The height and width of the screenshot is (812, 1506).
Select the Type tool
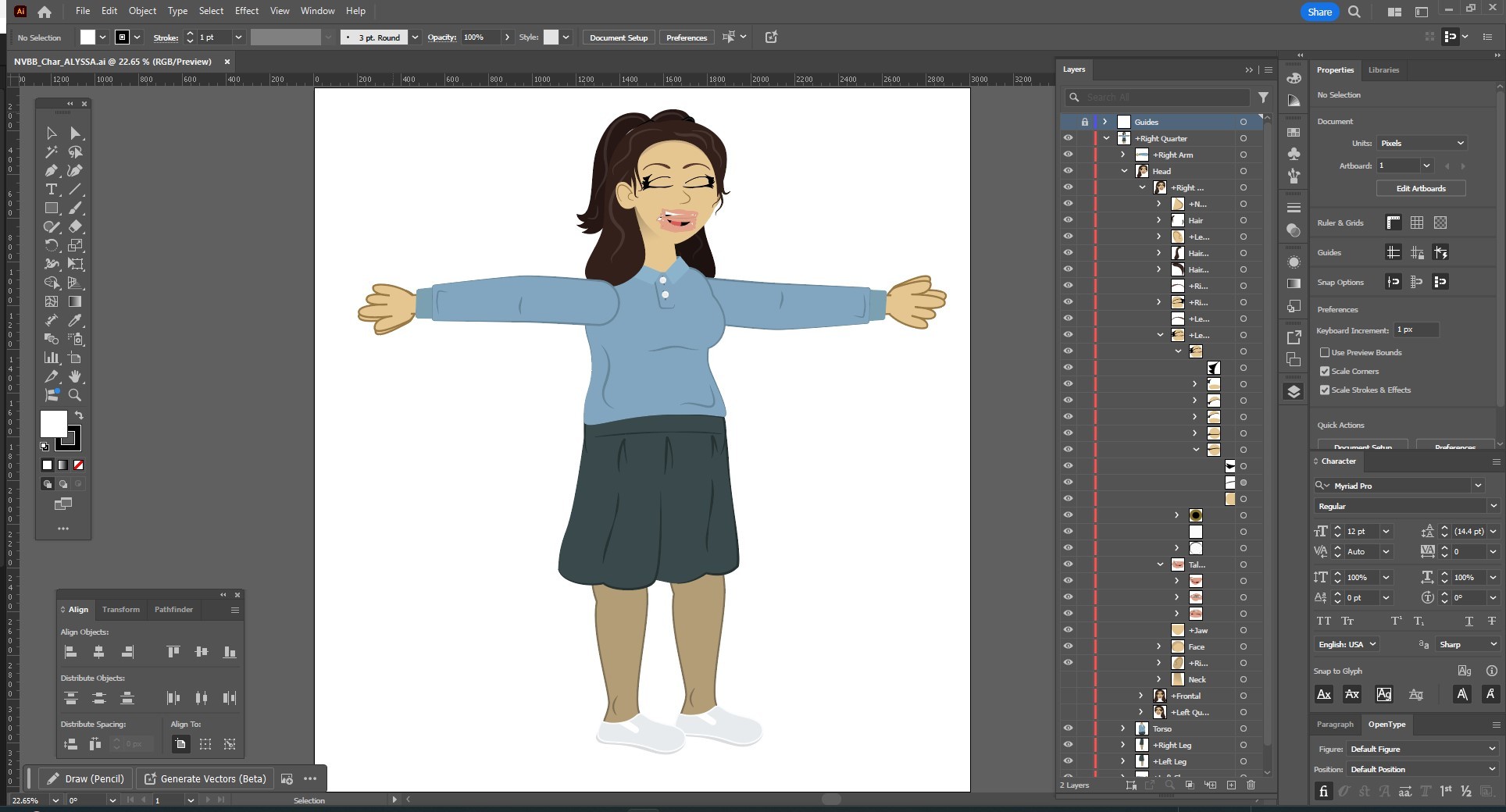click(x=52, y=190)
